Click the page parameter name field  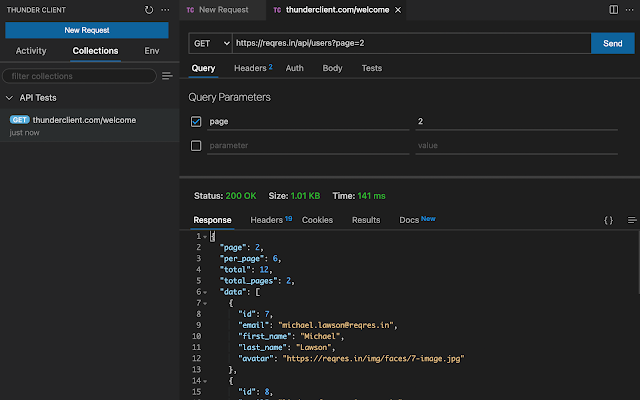coord(308,122)
